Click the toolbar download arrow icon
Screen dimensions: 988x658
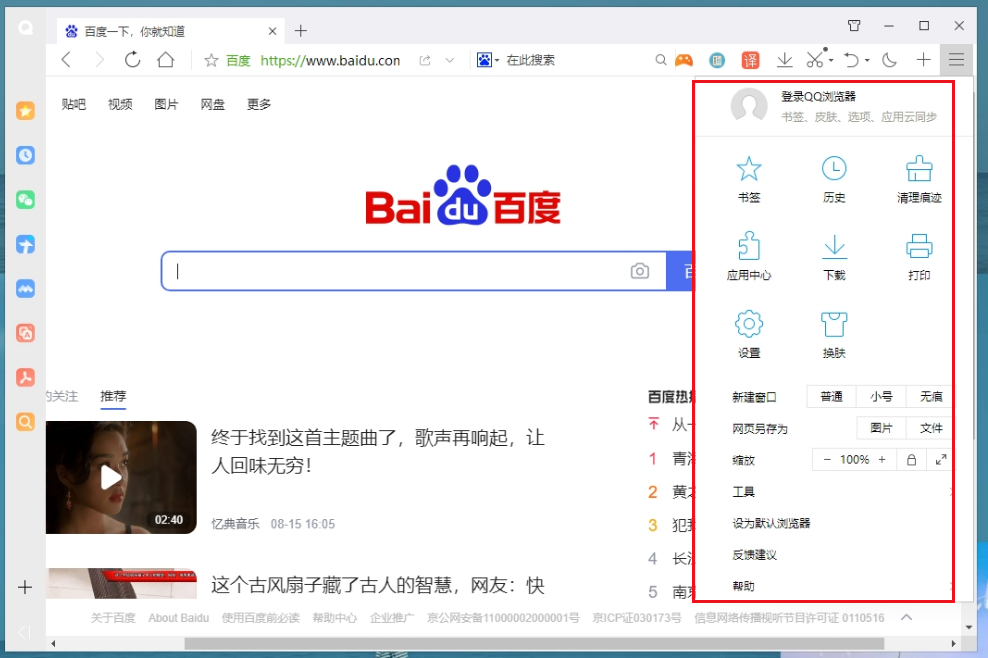click(784, 60)
